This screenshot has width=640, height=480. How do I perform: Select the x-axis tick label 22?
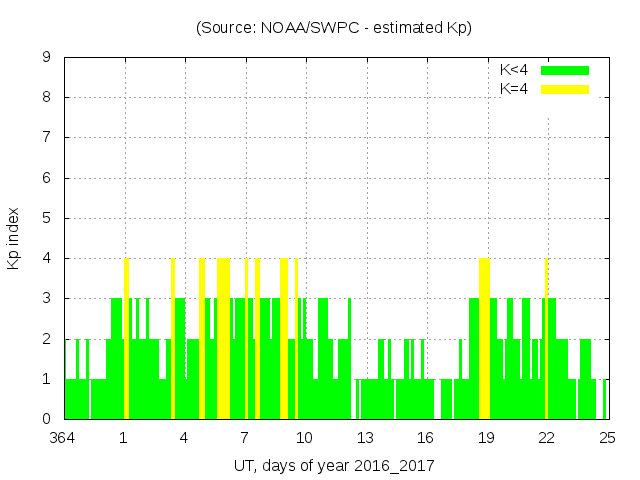pos(546,437)
